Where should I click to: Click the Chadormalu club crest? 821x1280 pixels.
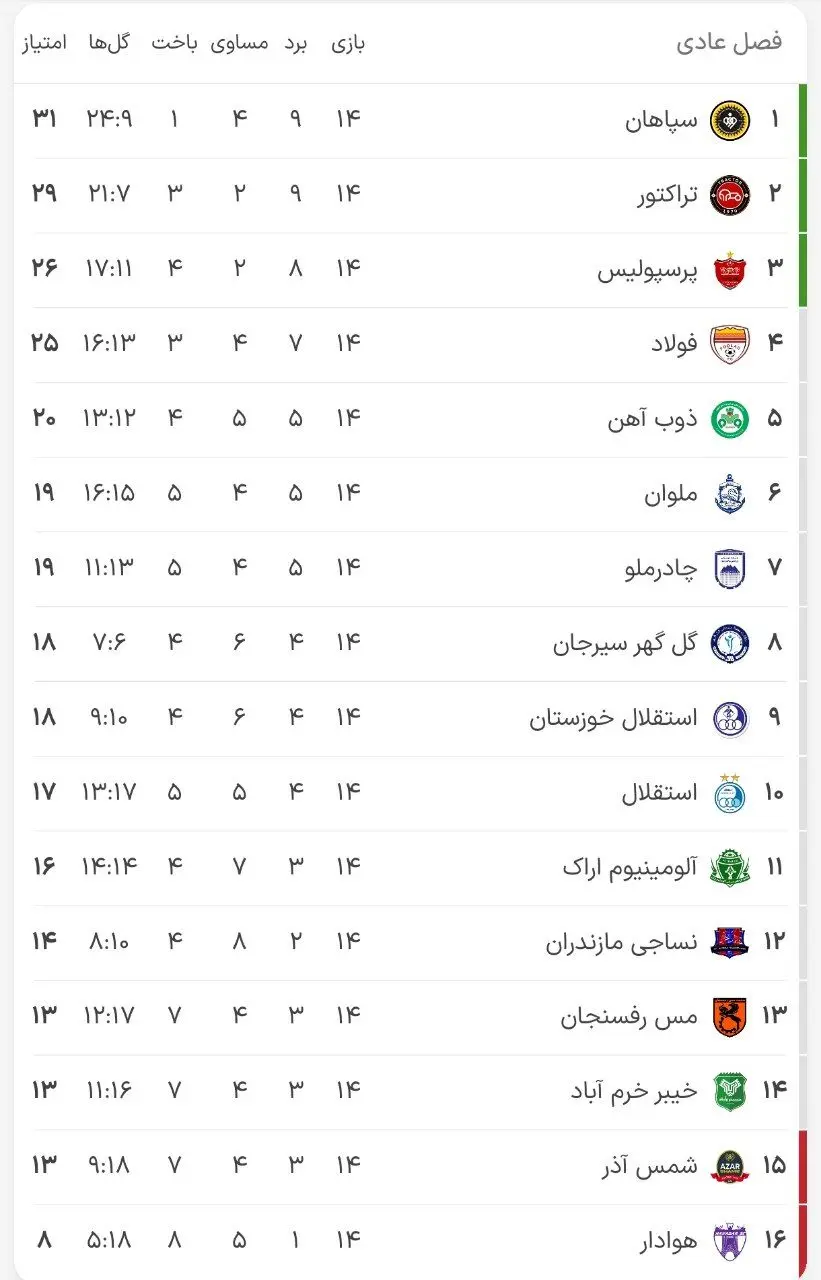tap(729, 568)
